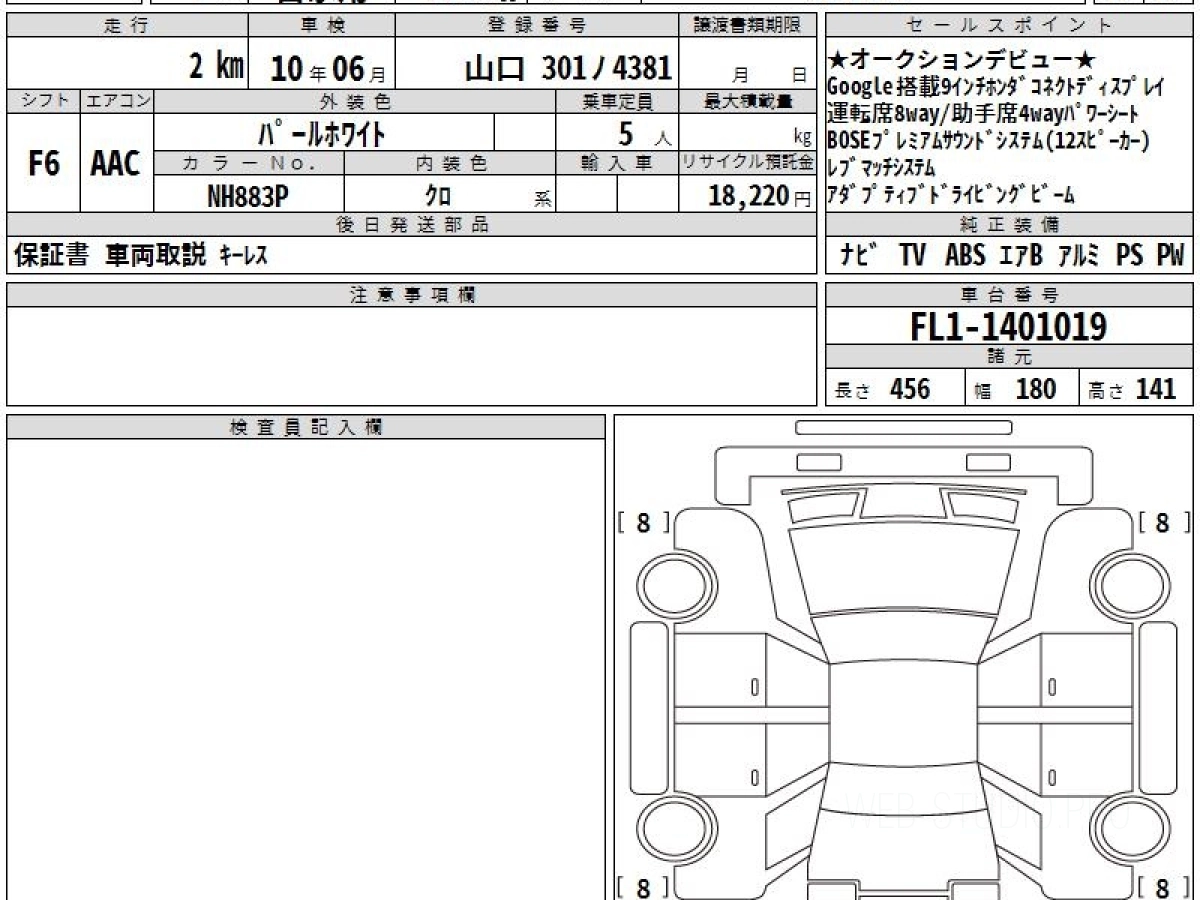The height and width of the screenshot is (900, 1200).
Task: Click the ★オークションデビュー★ line
Action: pos(963,62)
